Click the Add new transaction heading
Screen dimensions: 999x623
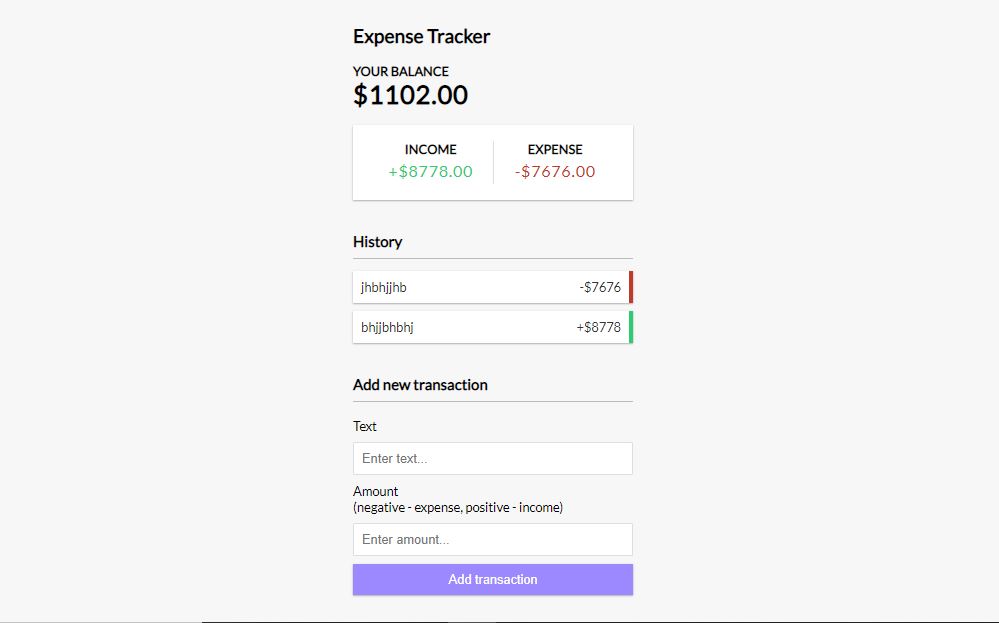click(x=420, y=385)
